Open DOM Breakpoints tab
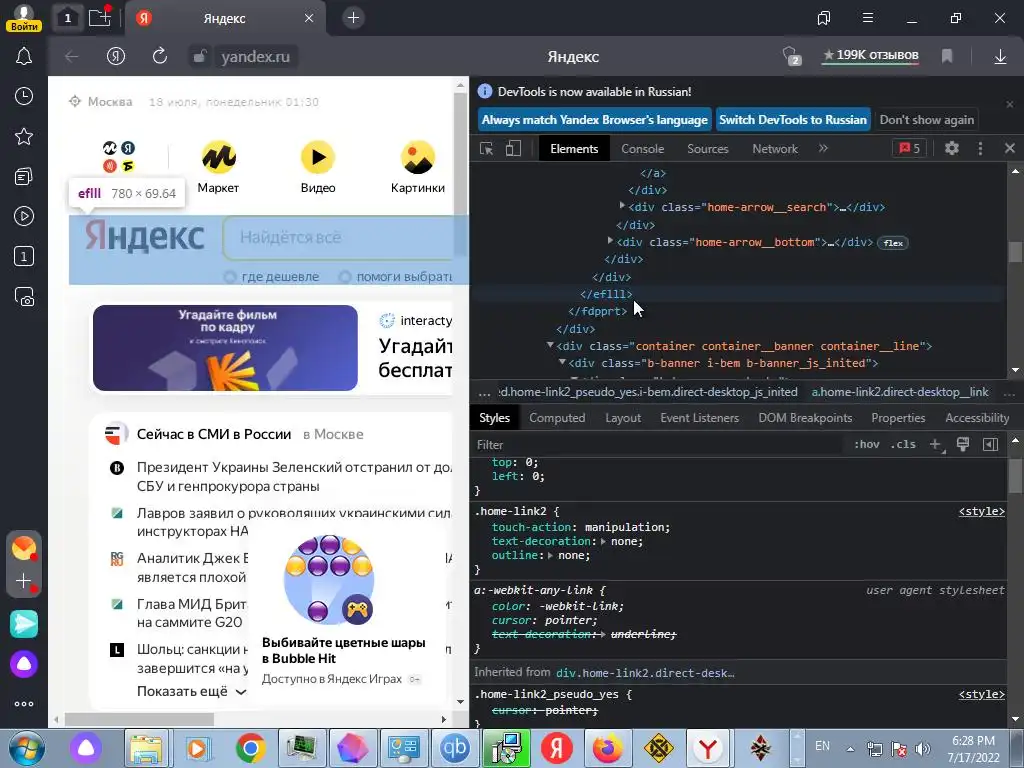Screen dimensions: 1024x768 (x=805, y=418)
